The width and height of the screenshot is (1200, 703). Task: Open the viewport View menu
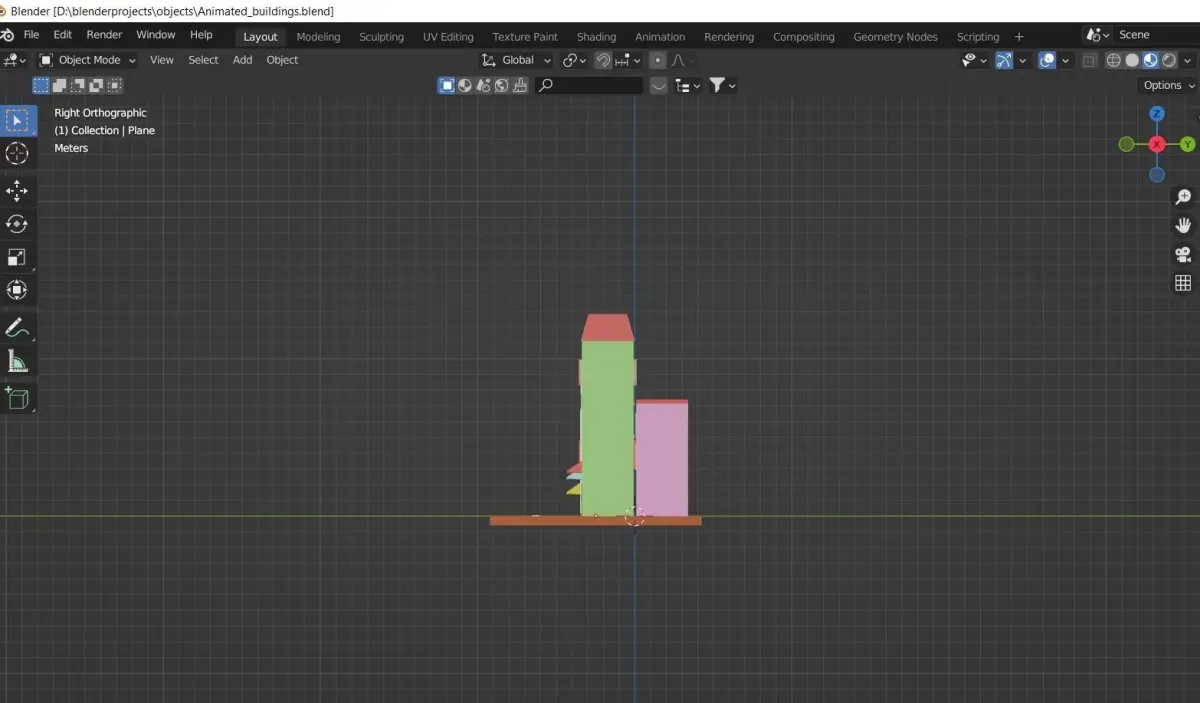[162, 60]
